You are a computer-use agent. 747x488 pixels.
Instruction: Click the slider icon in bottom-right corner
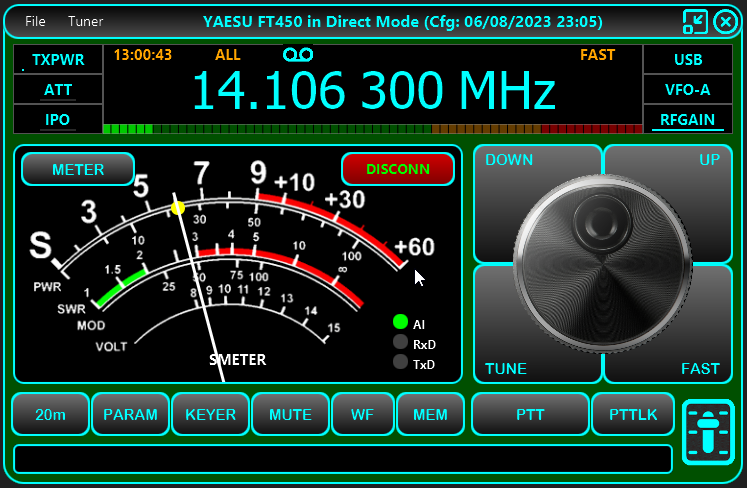click(708, 432)
